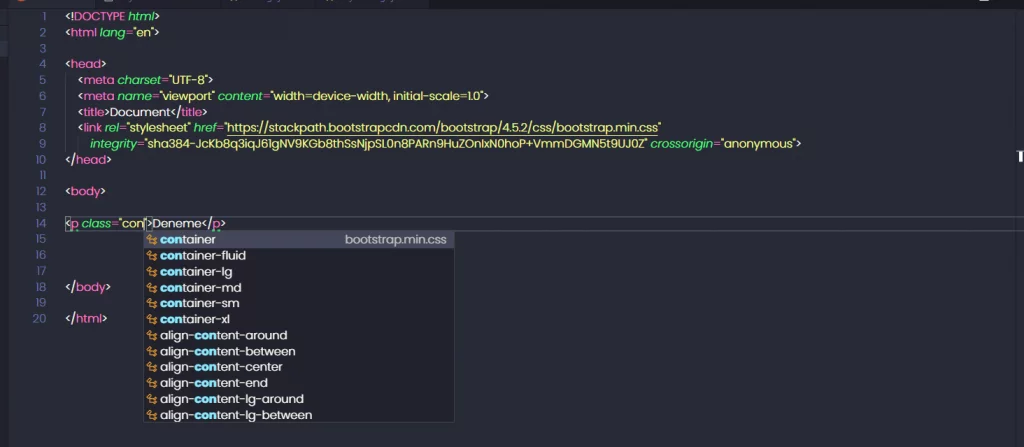Click the closing body tag
This screenshot has width=1024, height=447.
[x=88, y=287]
